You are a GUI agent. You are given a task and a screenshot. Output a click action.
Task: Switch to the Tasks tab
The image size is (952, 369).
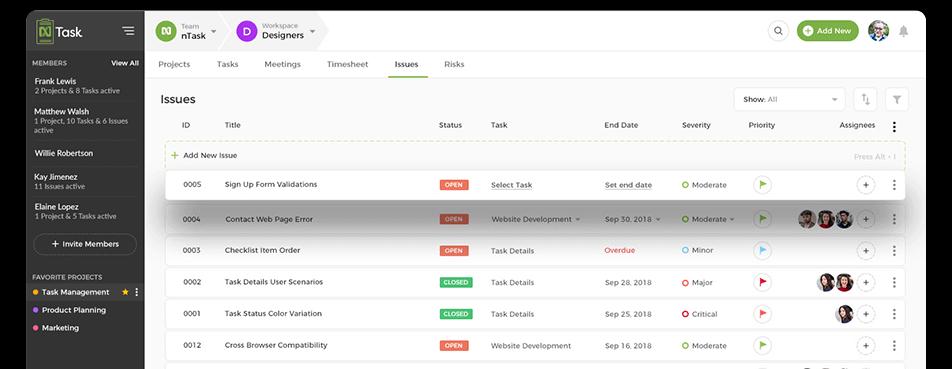click(x=228, y=64)
